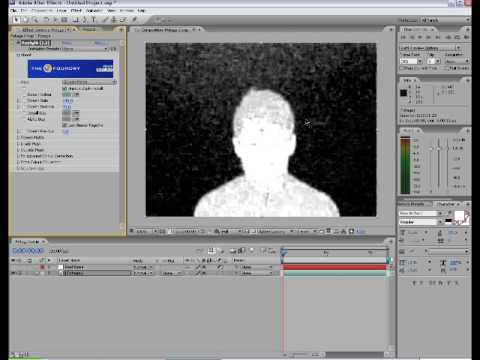Switch to the Project panel tab
This screenshot has height=360, width=480.
(x=89, y=30)
